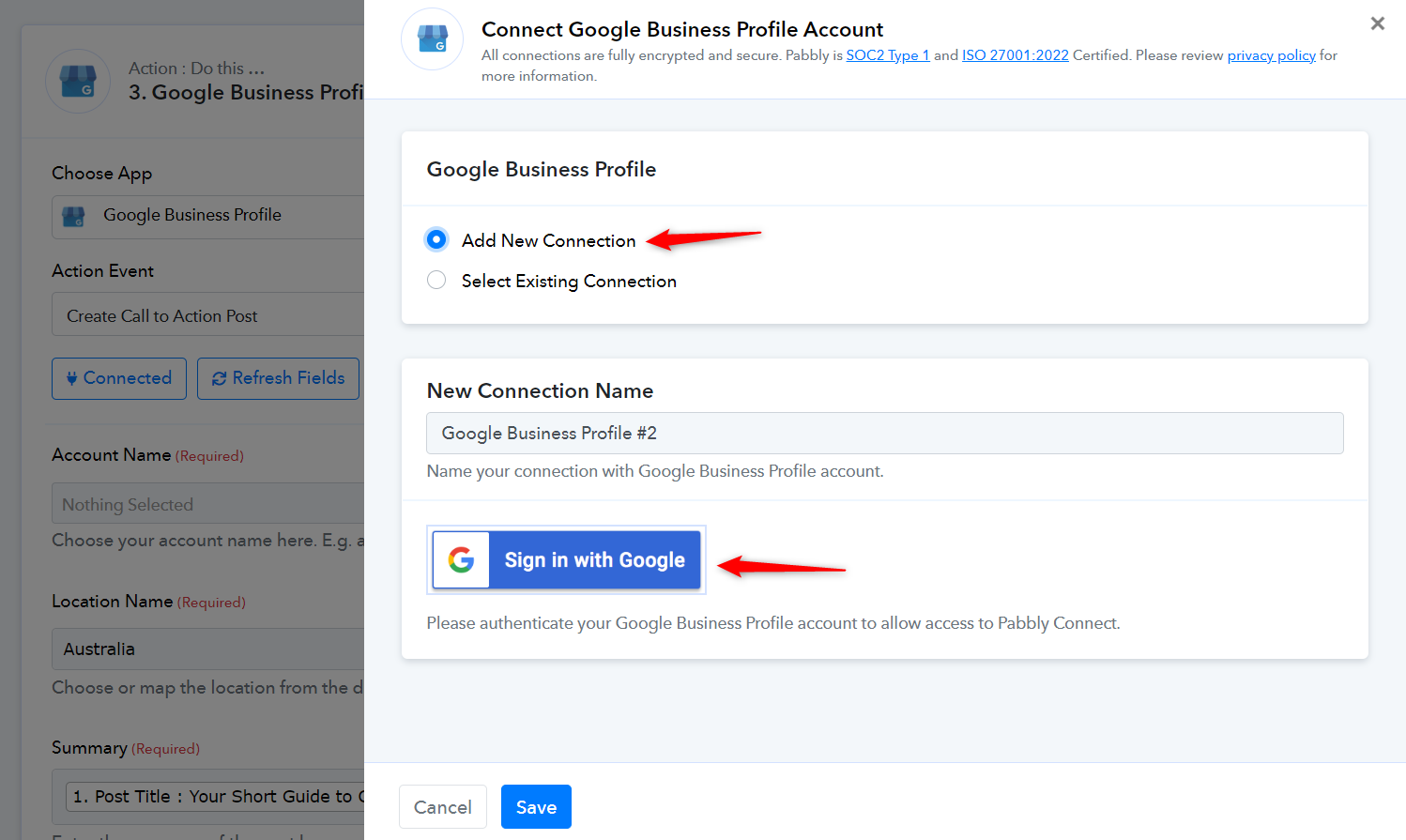The image size is (1406, 840).
Task: Open the Location Name dropdown showing Australia
Action: coord(208,649)
